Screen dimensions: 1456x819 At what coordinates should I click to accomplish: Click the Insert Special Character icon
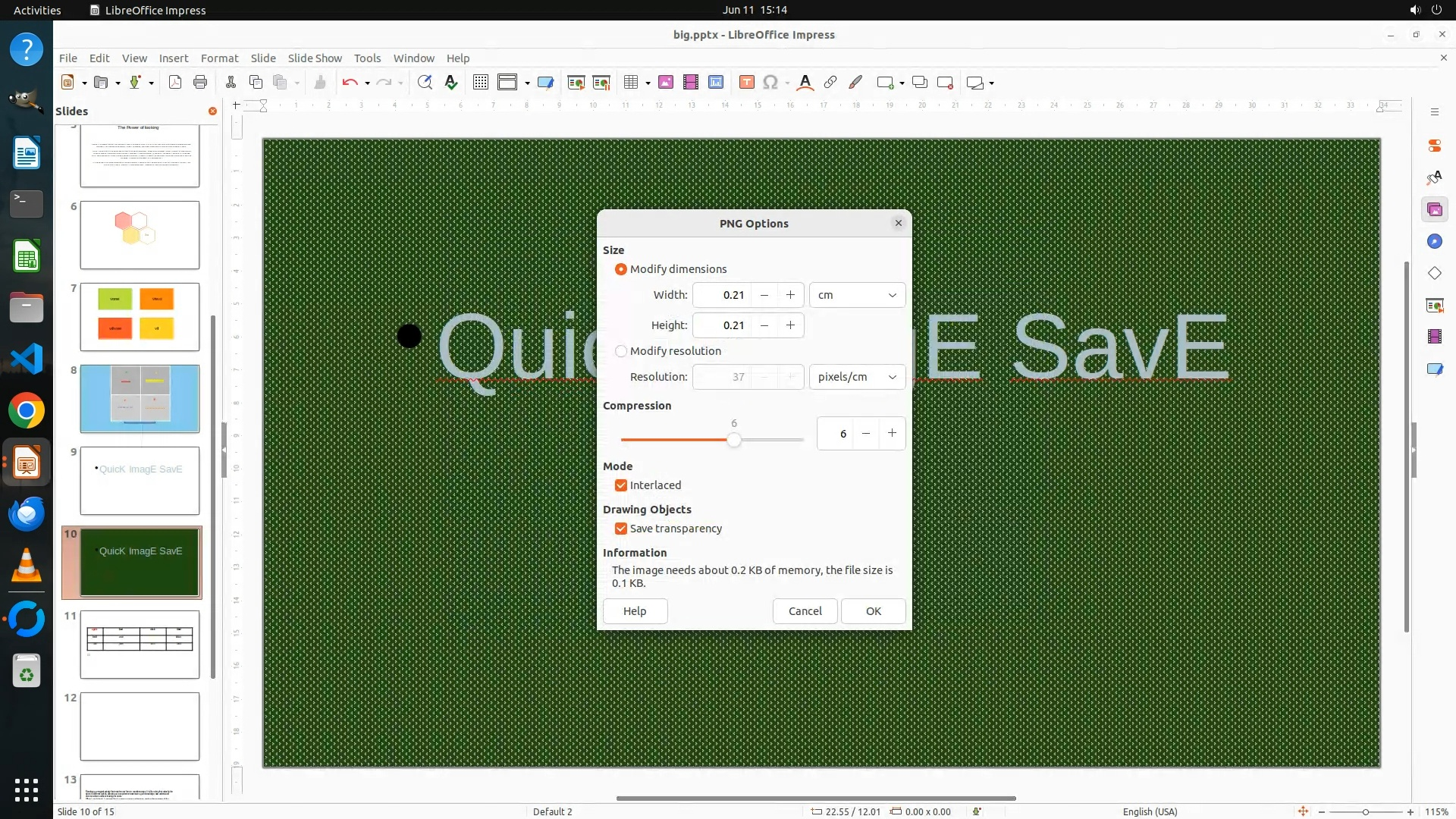770,83
